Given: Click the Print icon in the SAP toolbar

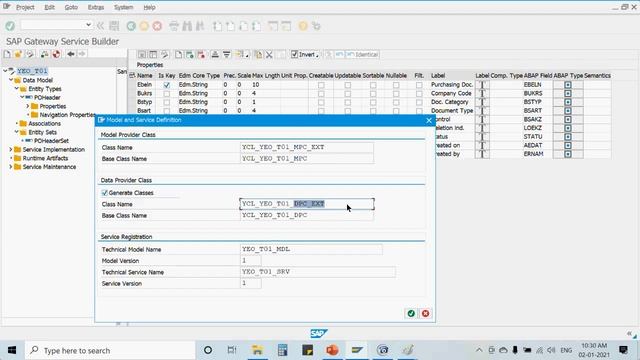Looking at the screenshot, I should pos(174,26).
